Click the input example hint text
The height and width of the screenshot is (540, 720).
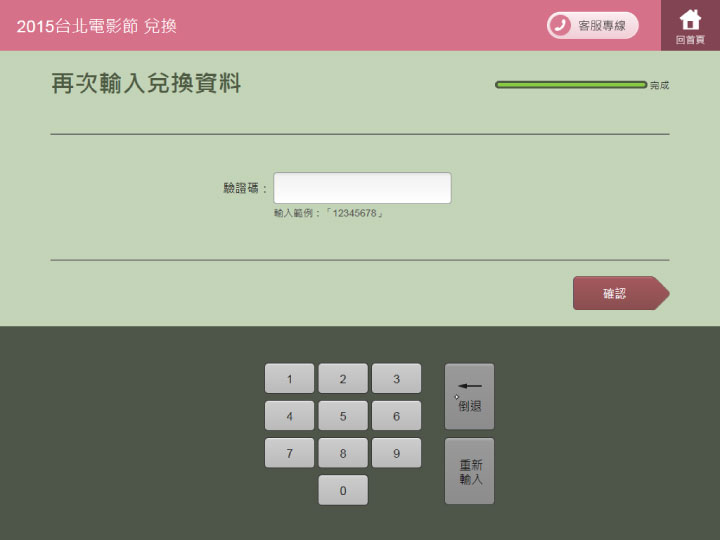(329, 214)
